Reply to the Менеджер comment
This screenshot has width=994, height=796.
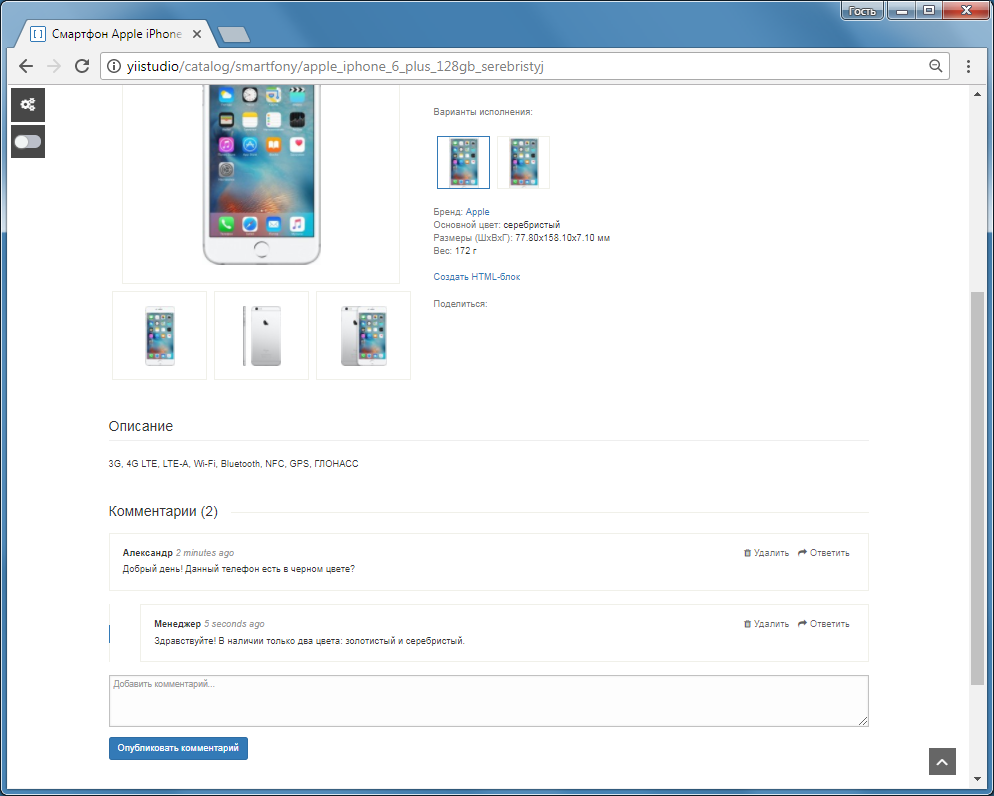click(x=823, y=624)
